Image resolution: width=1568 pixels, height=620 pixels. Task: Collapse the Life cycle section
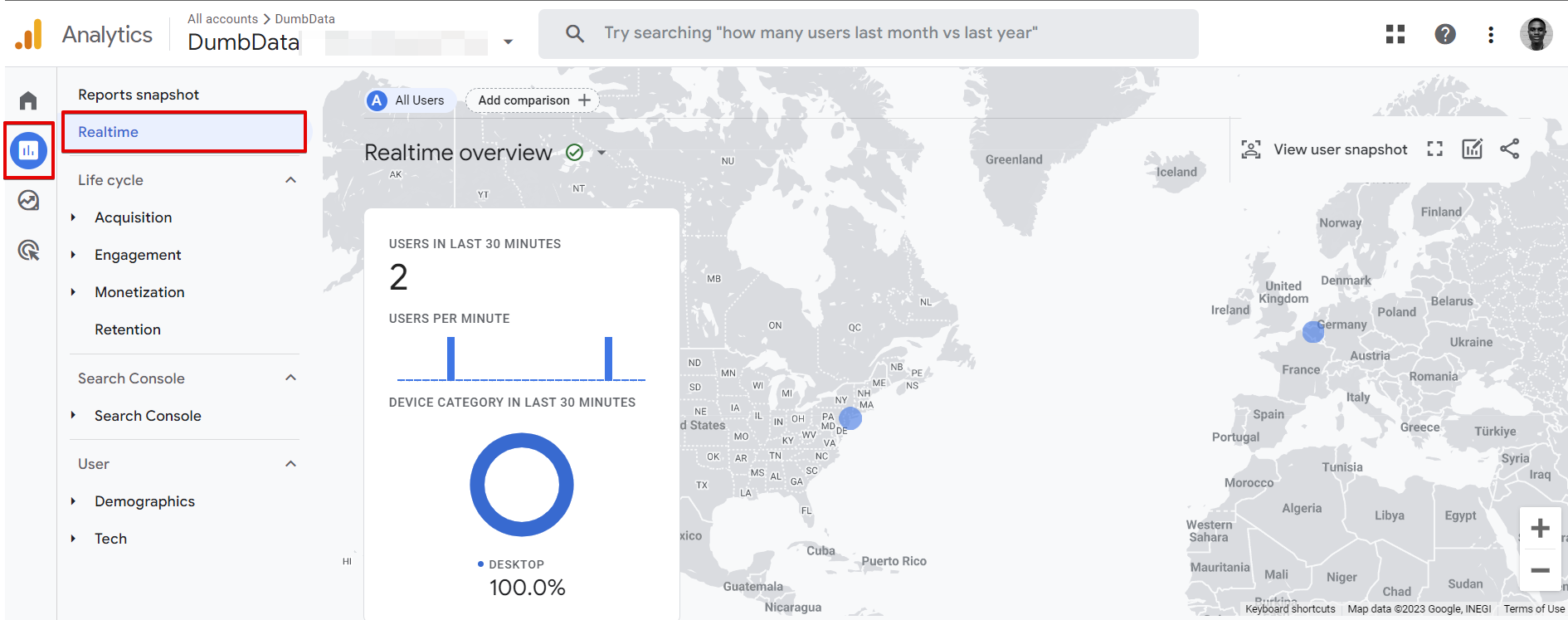tap(290, 179)
